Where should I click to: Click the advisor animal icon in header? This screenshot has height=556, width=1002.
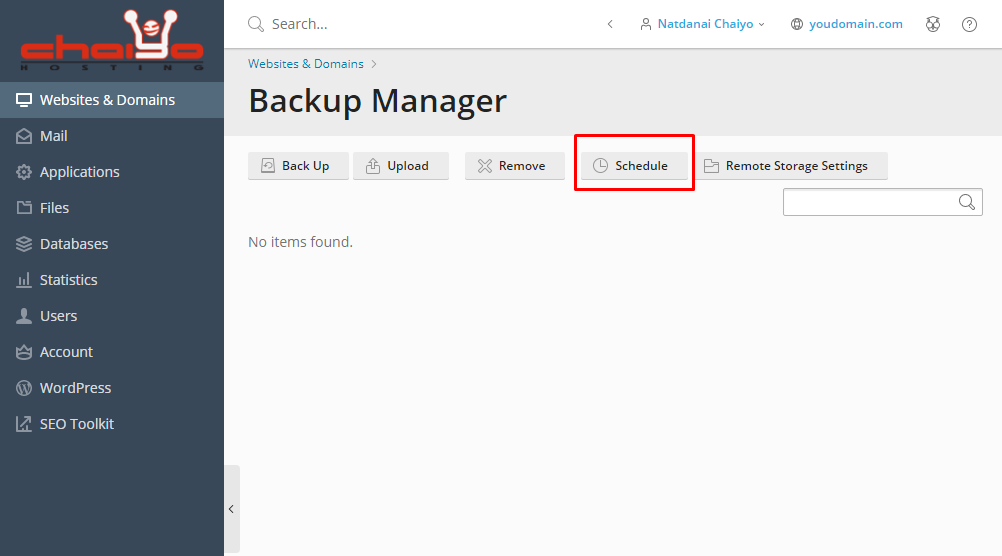[933, 24]
